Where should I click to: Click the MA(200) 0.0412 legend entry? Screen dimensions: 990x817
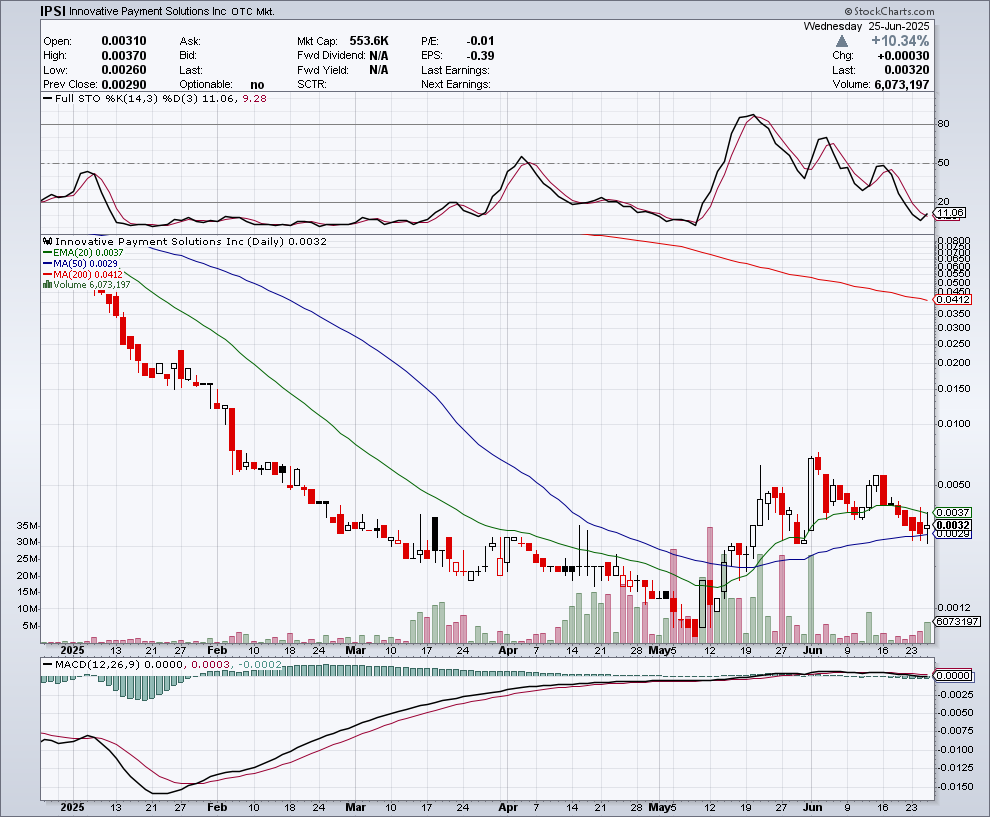(83, 274)
